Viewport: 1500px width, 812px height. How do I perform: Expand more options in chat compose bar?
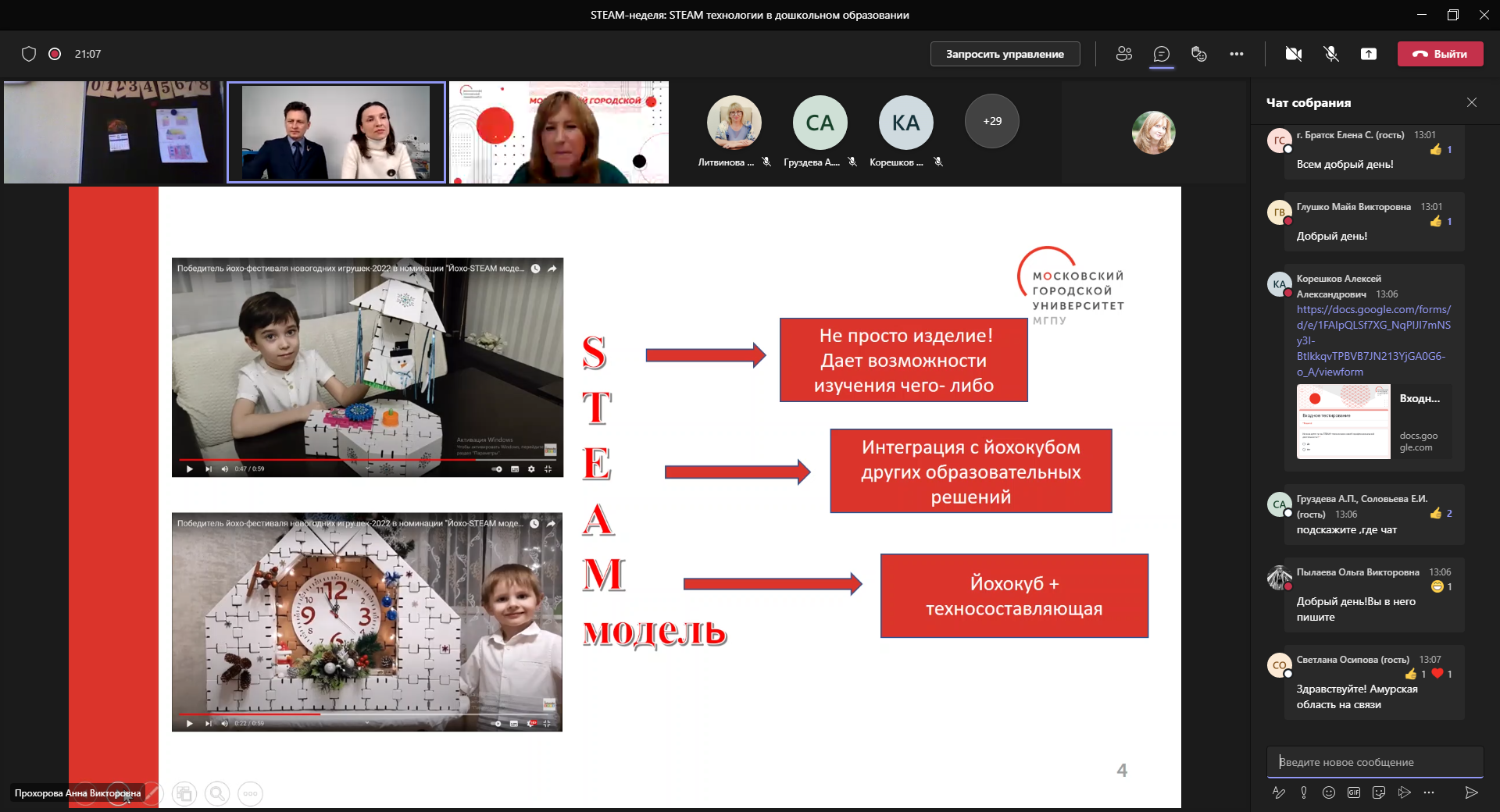pos(1429,792)
